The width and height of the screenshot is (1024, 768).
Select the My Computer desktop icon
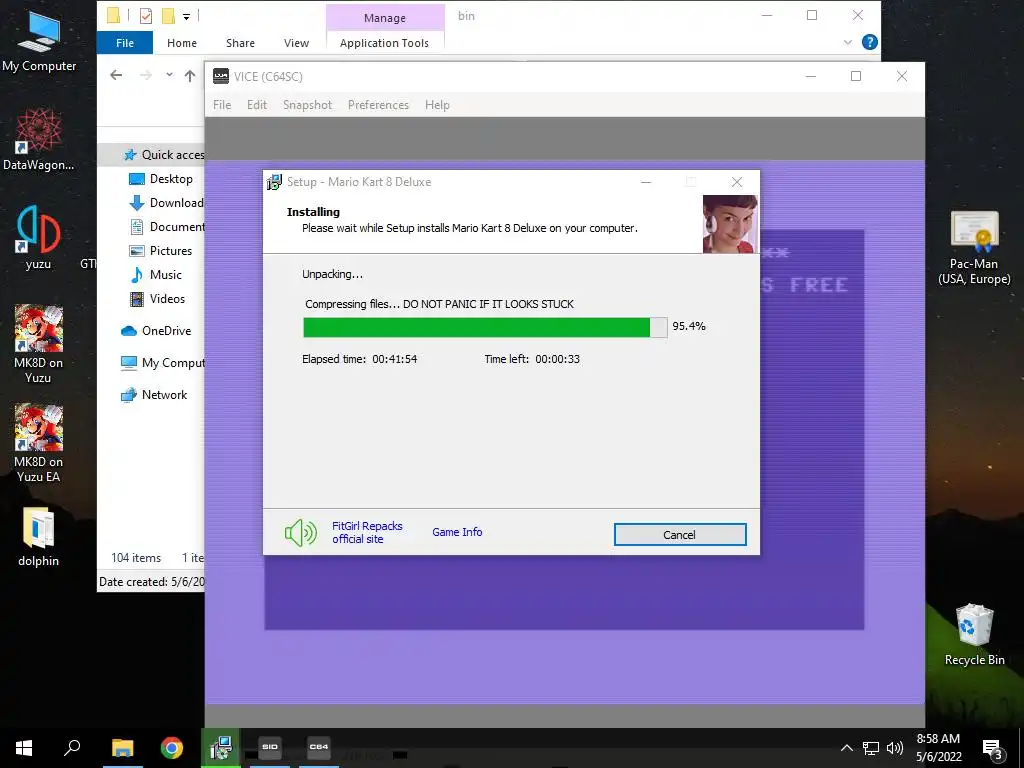point(39,41)
